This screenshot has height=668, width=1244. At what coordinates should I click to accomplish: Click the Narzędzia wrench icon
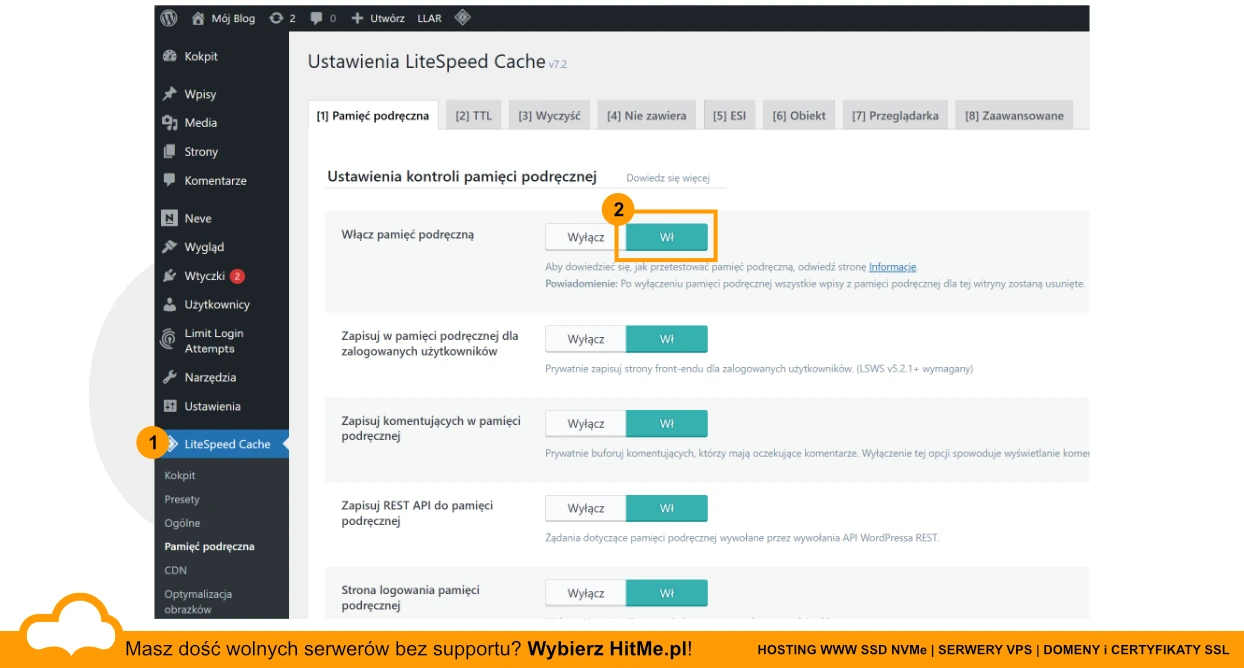170,378
